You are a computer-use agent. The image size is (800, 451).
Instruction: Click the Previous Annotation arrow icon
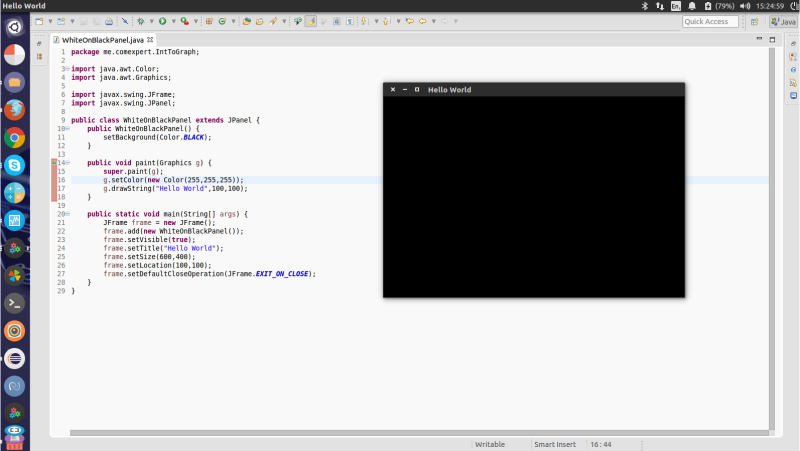(x=386, y=21)
